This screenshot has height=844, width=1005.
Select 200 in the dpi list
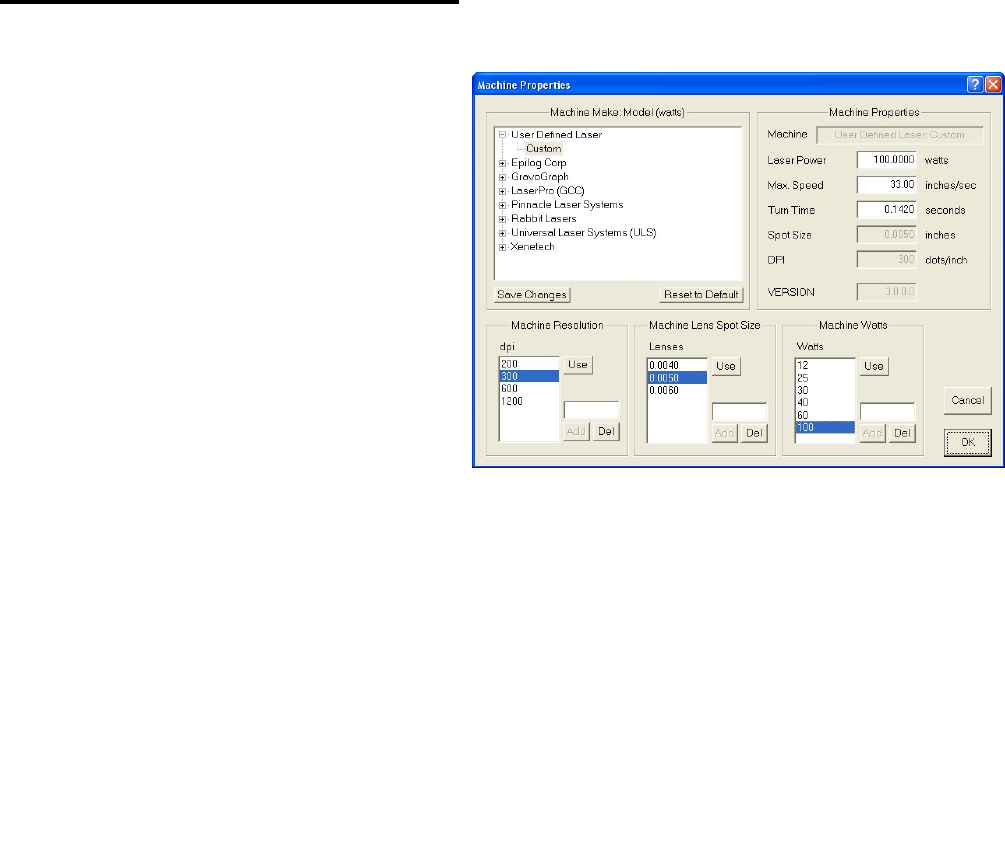(x=529, y=364)
